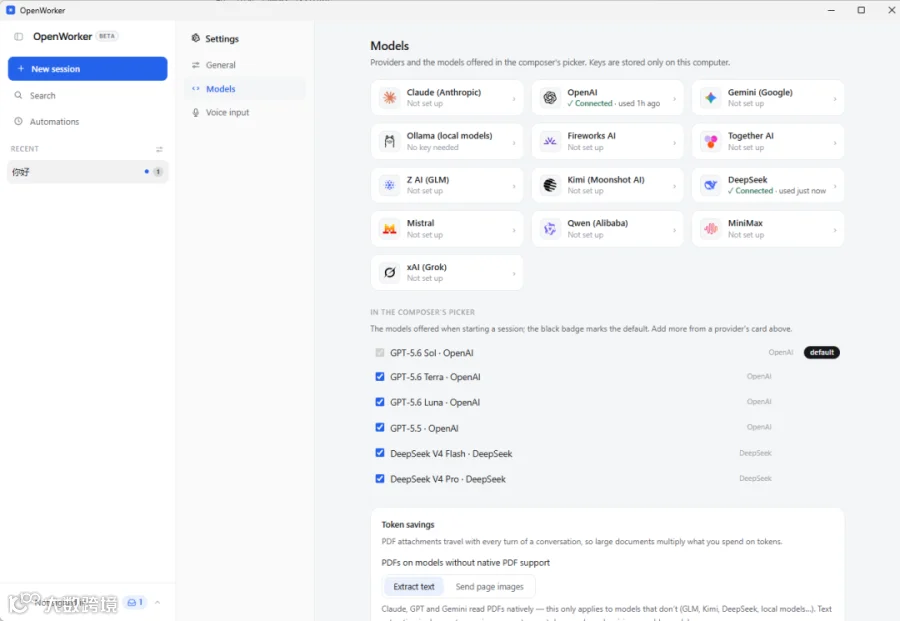Click the Claude (Anthropic) starburst icon

tap(390, 98)
